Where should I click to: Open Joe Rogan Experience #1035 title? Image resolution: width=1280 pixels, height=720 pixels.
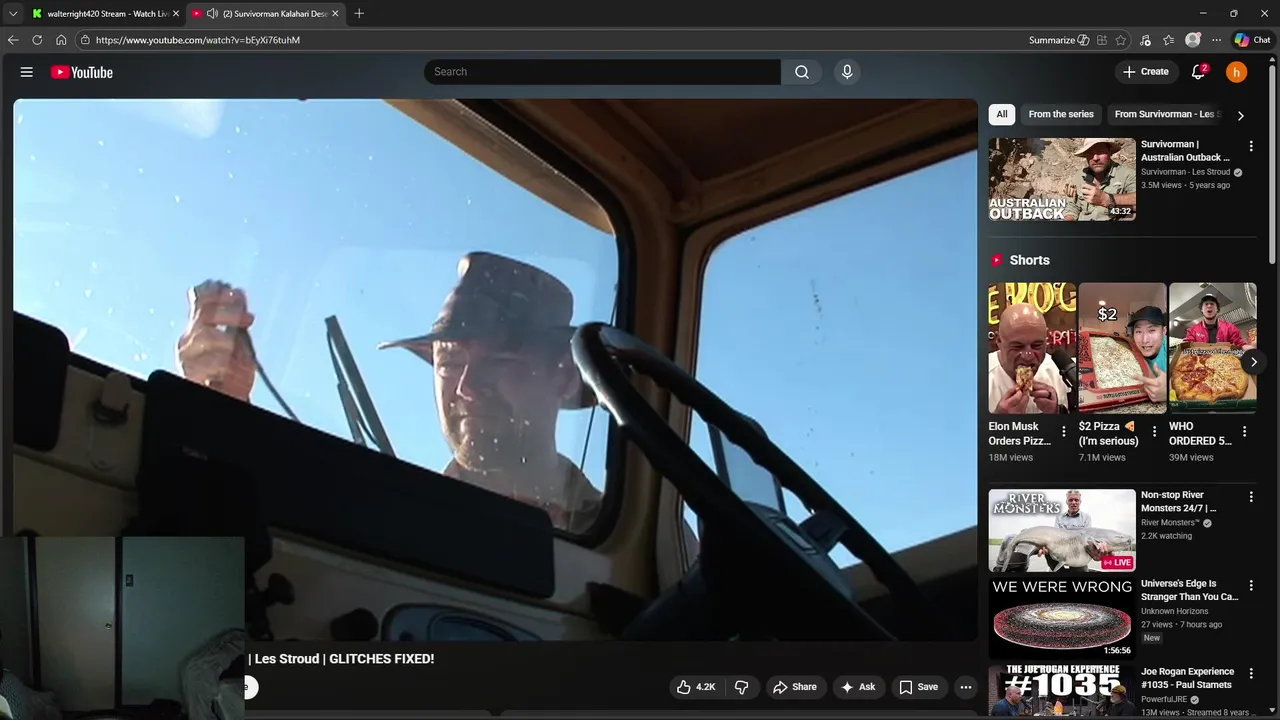point(1187,678)
